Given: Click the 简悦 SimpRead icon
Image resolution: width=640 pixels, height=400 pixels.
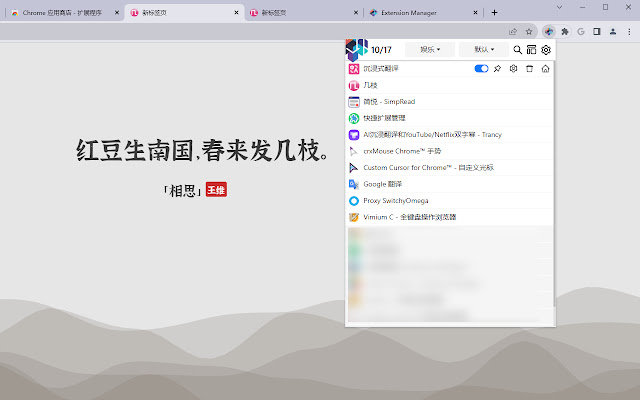Looking at the screenshot, I should pyautogui.click(x=354, y=102).
